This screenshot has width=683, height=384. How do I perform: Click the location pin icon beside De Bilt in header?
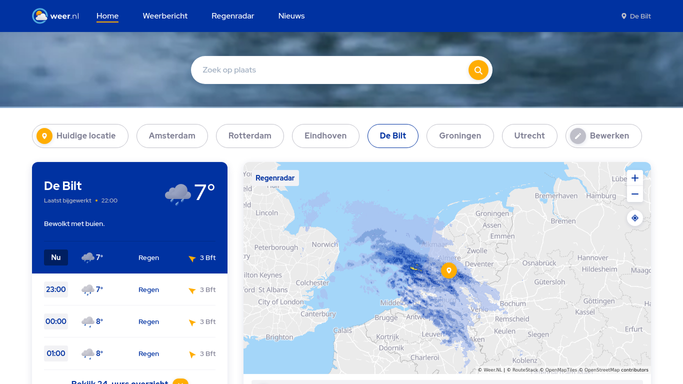pos(624,16)
